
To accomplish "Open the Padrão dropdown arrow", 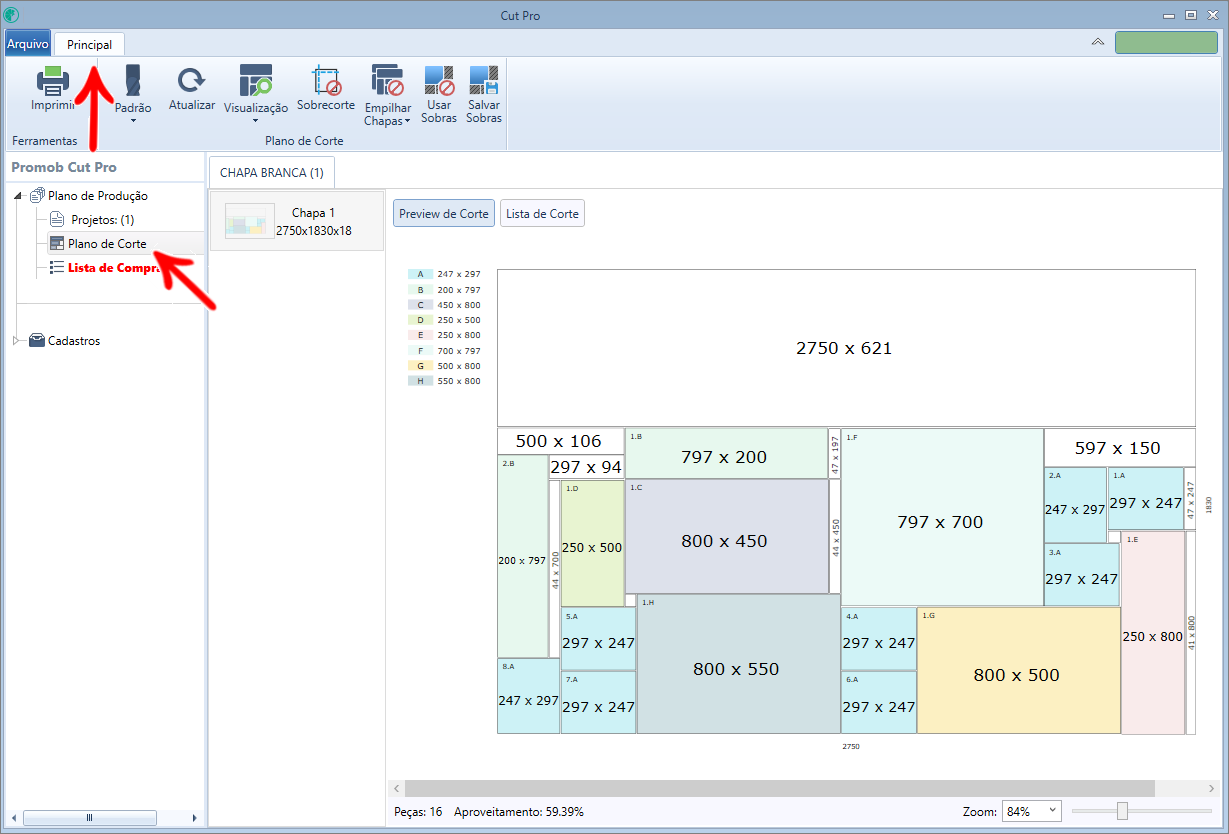I will tap(133, 121).
